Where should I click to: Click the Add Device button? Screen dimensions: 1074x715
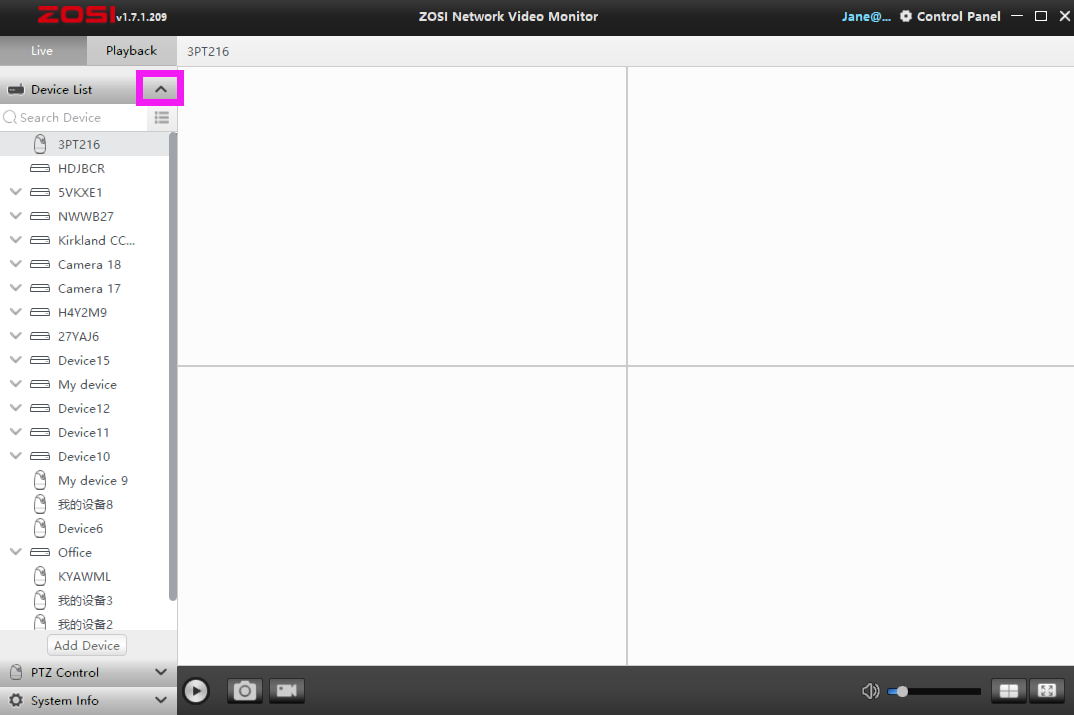pyautogui.click(x=87, y=645)
